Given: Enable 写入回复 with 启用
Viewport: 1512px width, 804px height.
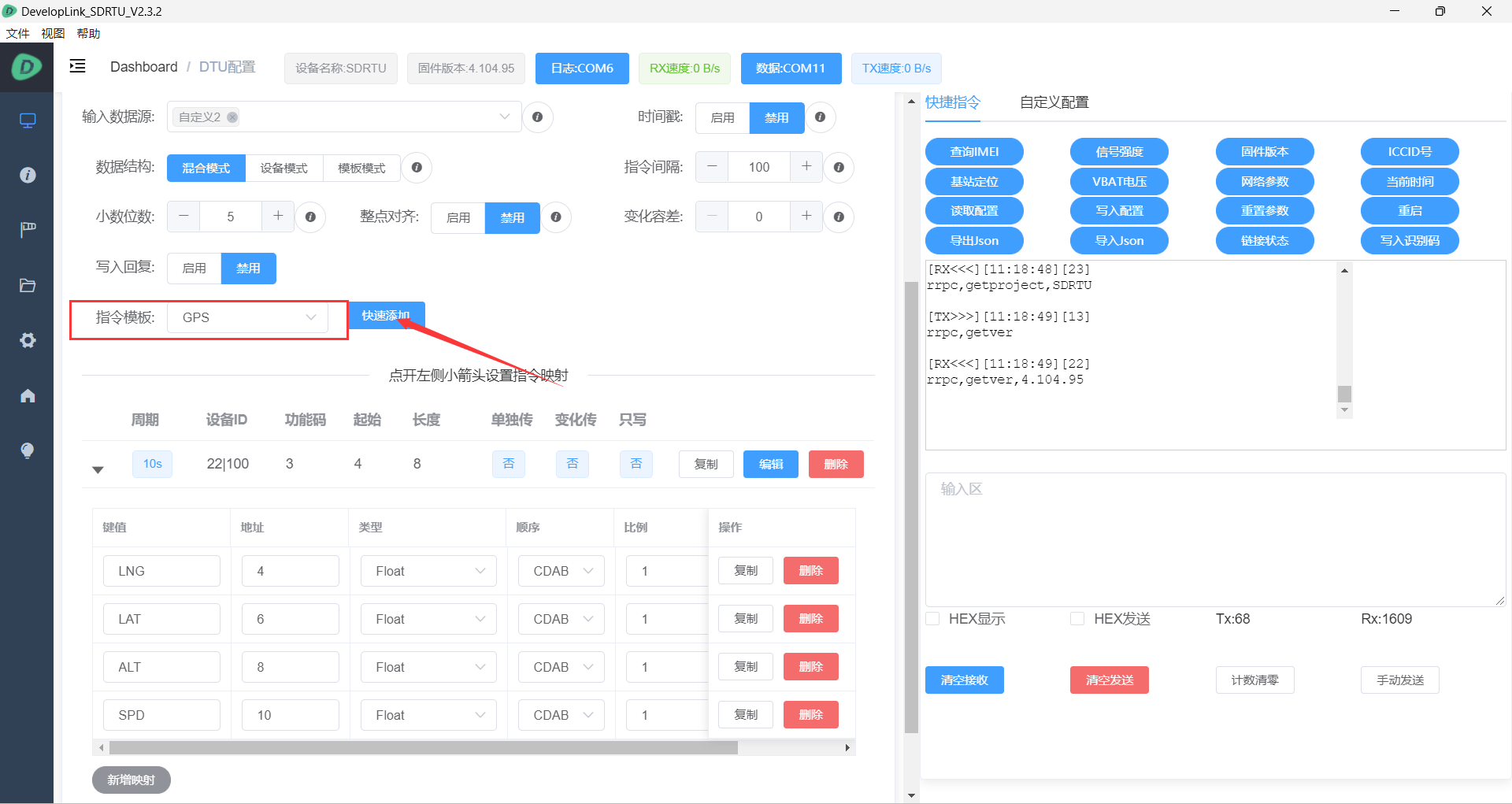Looking at the screenshot, I should coord(195,269).
